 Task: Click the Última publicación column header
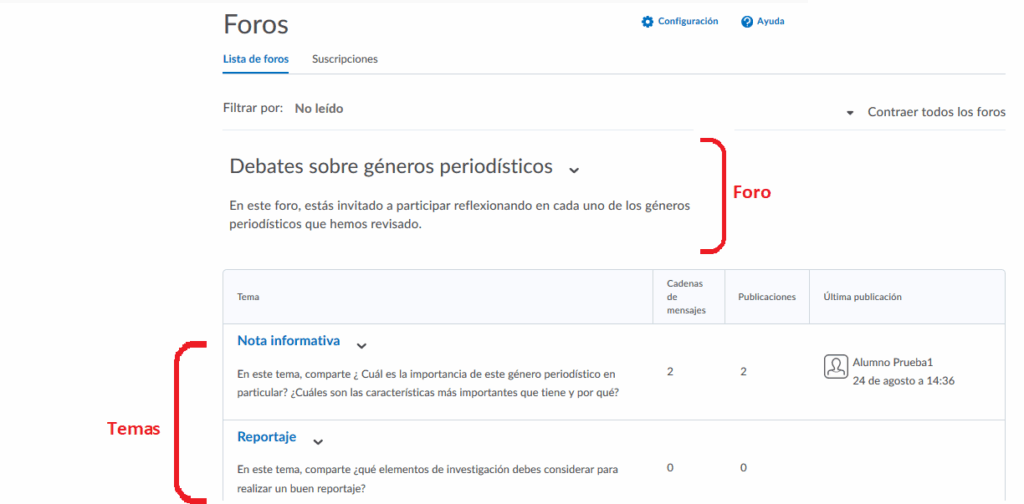pos(862,297)
